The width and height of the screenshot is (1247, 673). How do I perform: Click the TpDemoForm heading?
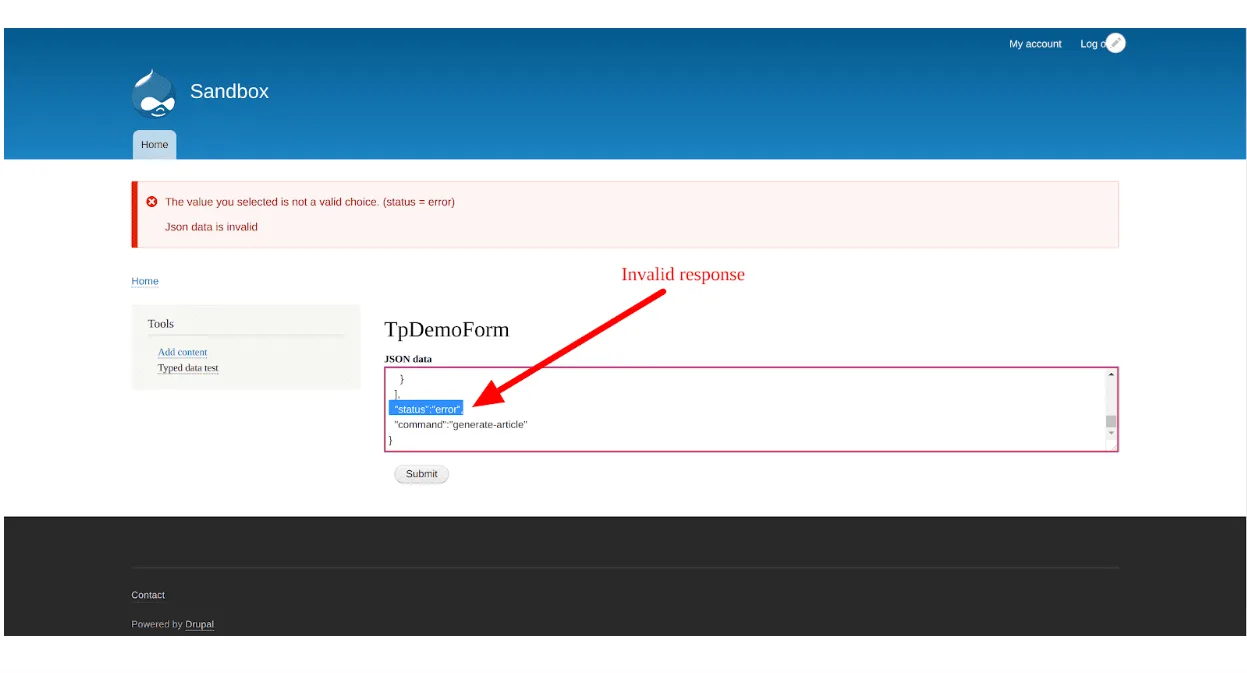point(447,330)
